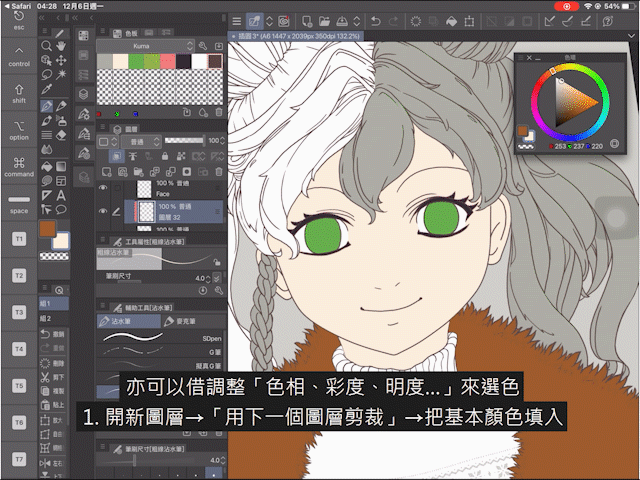The width and height of the screenshot is (640, 480).
Task: Open the 色板 color set panel tab
Action: pos(126,33)
